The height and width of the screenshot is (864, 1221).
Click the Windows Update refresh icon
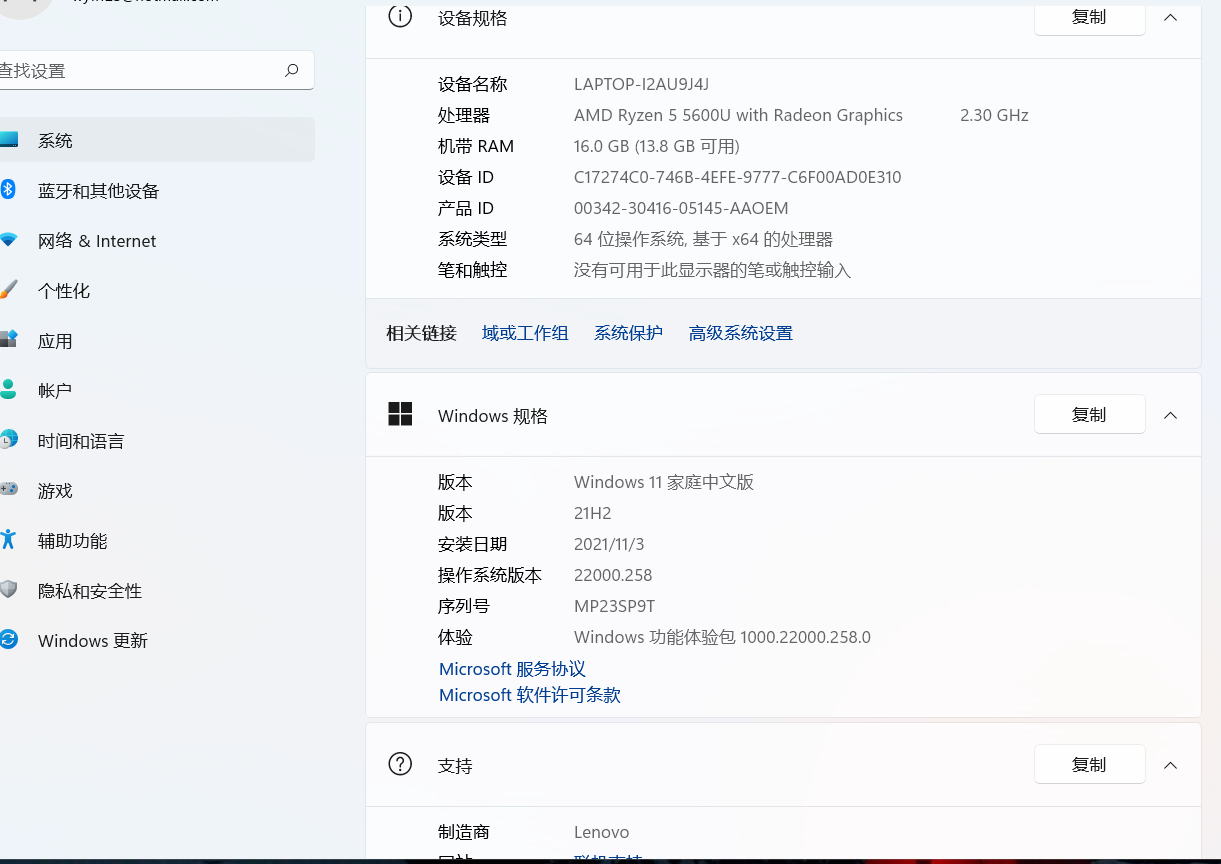[x=8, y=639]
